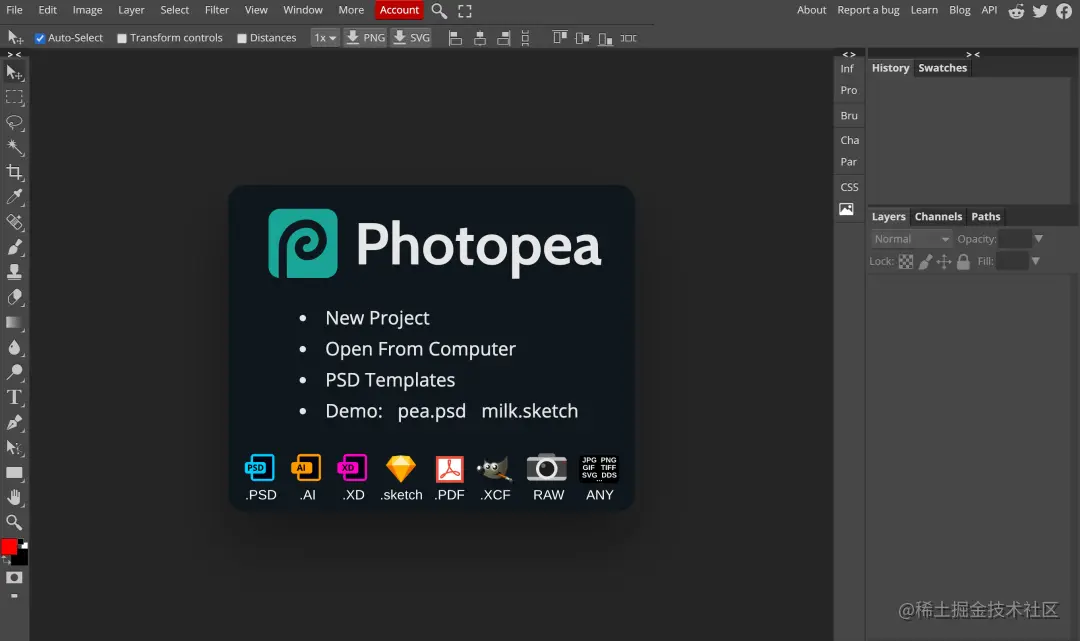Select the Crop tool
Viewport: 1080px width, 641px height.
[14, 172]
